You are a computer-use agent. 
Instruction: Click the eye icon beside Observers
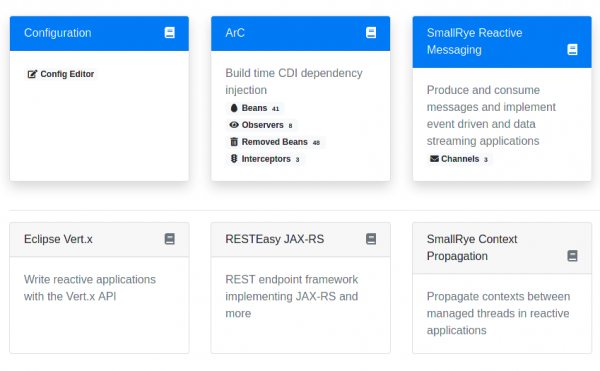coord(234,125)
